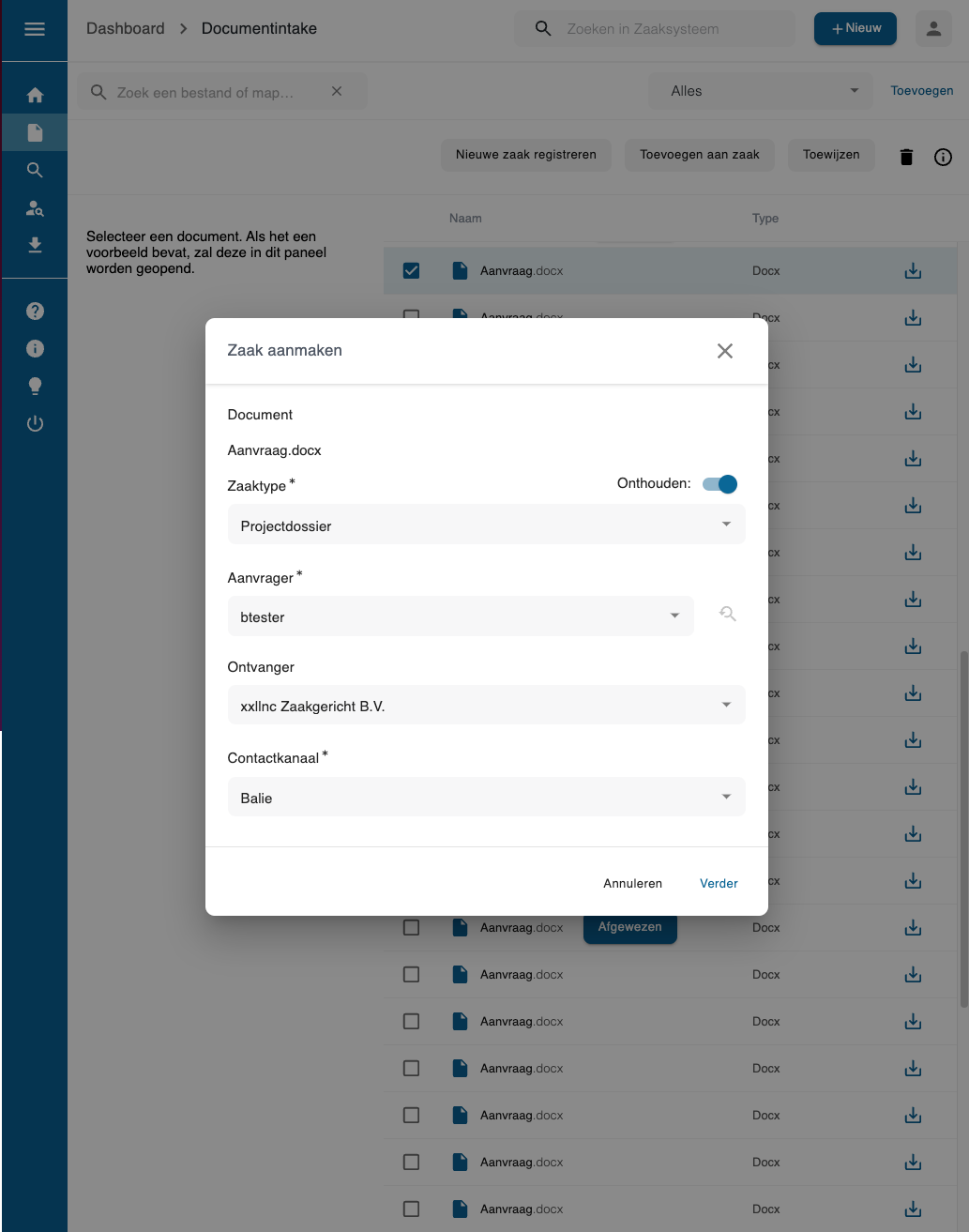969x1232 pixels.
Task: Tick the checkbox of the Afgewezen row
Action: pyautogui.click(x=411, y=928)
